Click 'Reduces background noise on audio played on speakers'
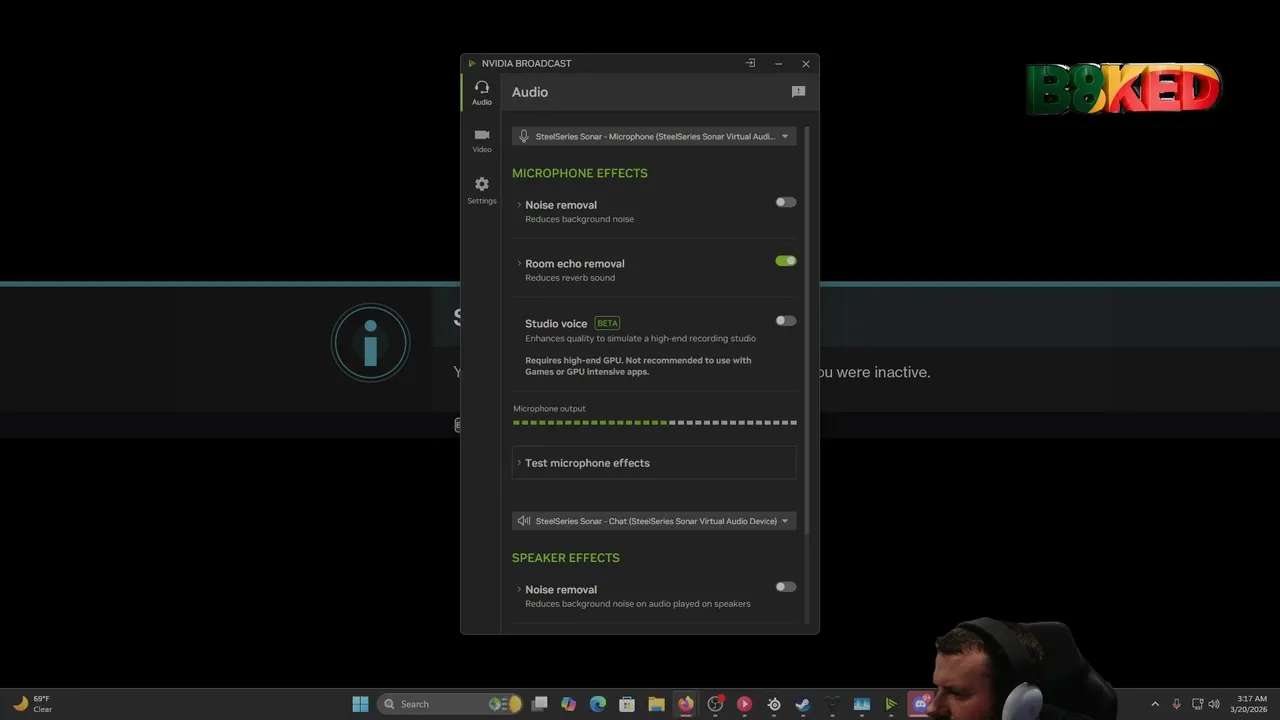The height and width of the screenshot is (720, 1280). [638, 604]
